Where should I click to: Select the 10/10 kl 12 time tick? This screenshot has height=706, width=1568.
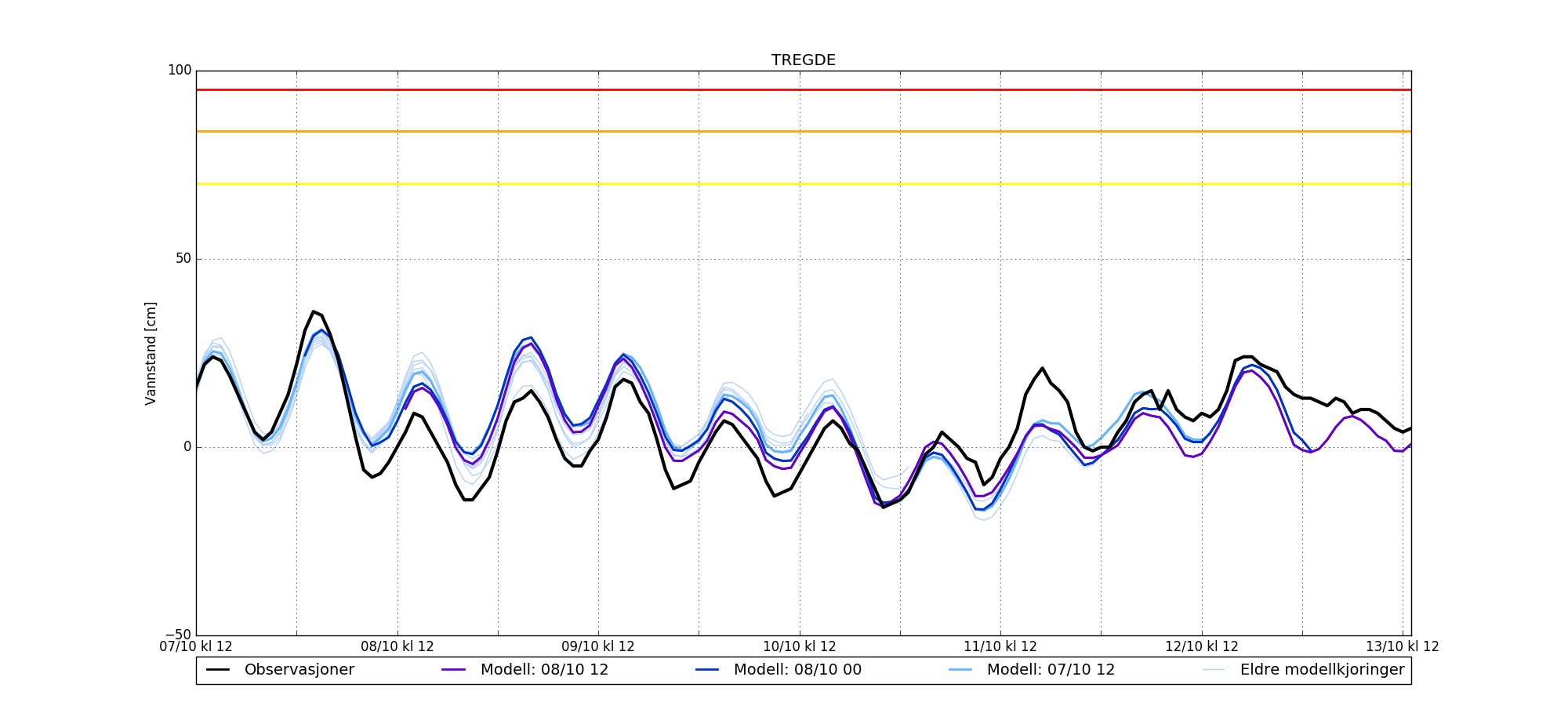800,647
